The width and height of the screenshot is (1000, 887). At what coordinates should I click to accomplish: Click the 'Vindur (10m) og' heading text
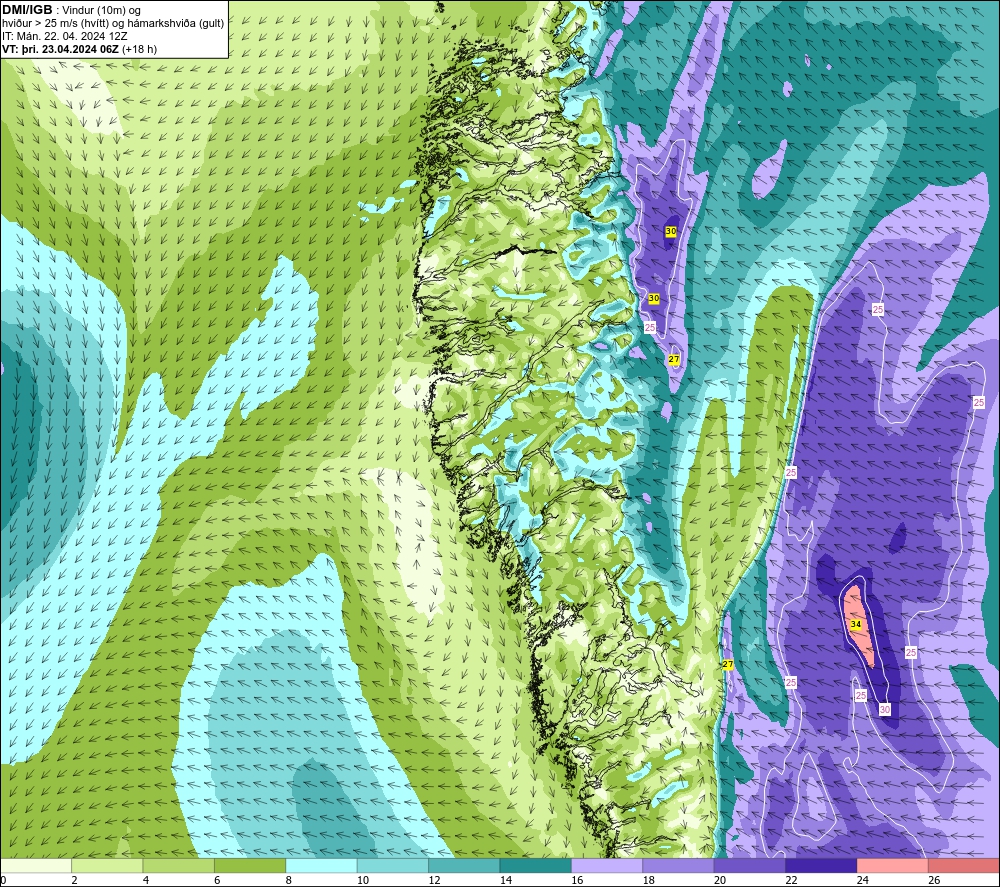point(102,10)
